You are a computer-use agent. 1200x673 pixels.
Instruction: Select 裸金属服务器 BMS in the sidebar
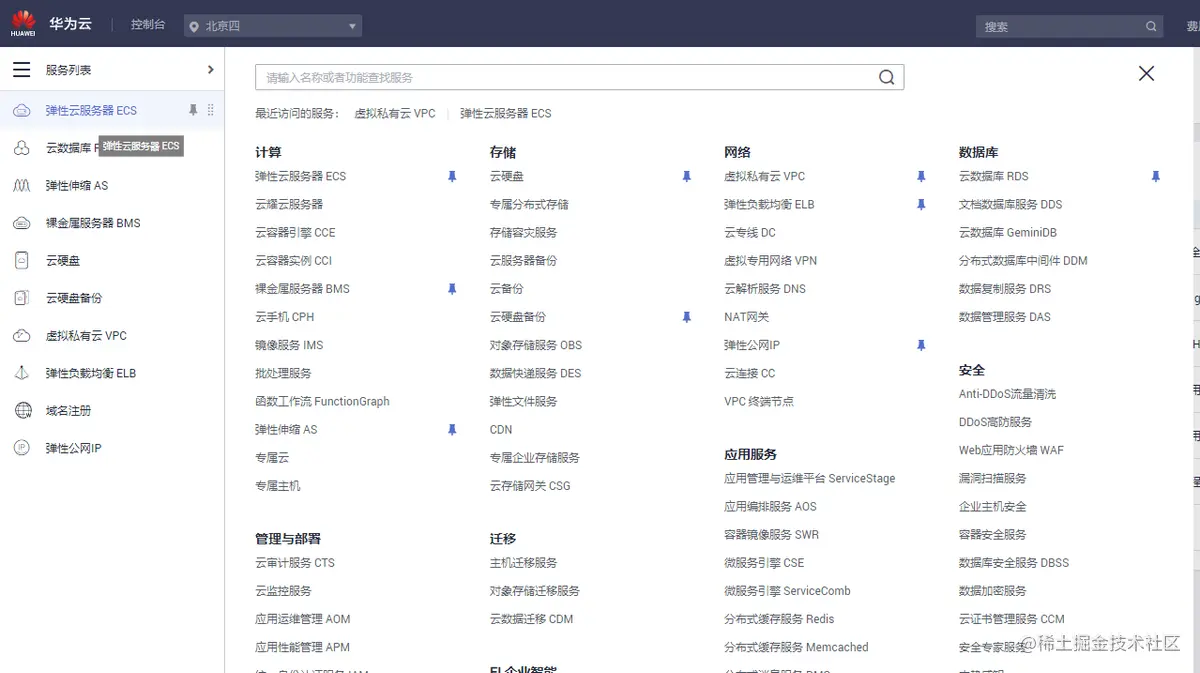[x=93, y=223]
